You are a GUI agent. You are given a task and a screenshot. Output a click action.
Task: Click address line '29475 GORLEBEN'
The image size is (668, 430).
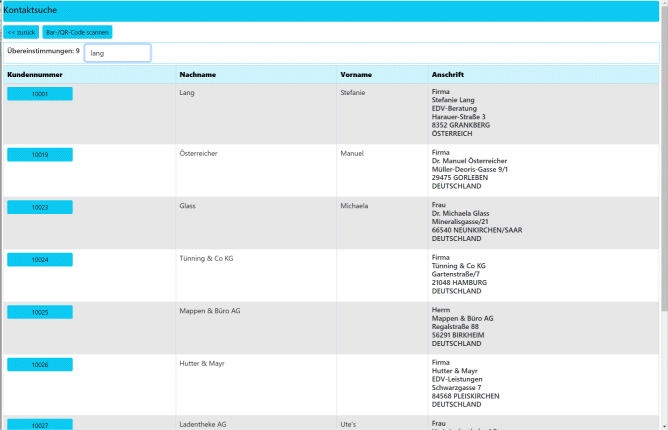click(460, 178)
